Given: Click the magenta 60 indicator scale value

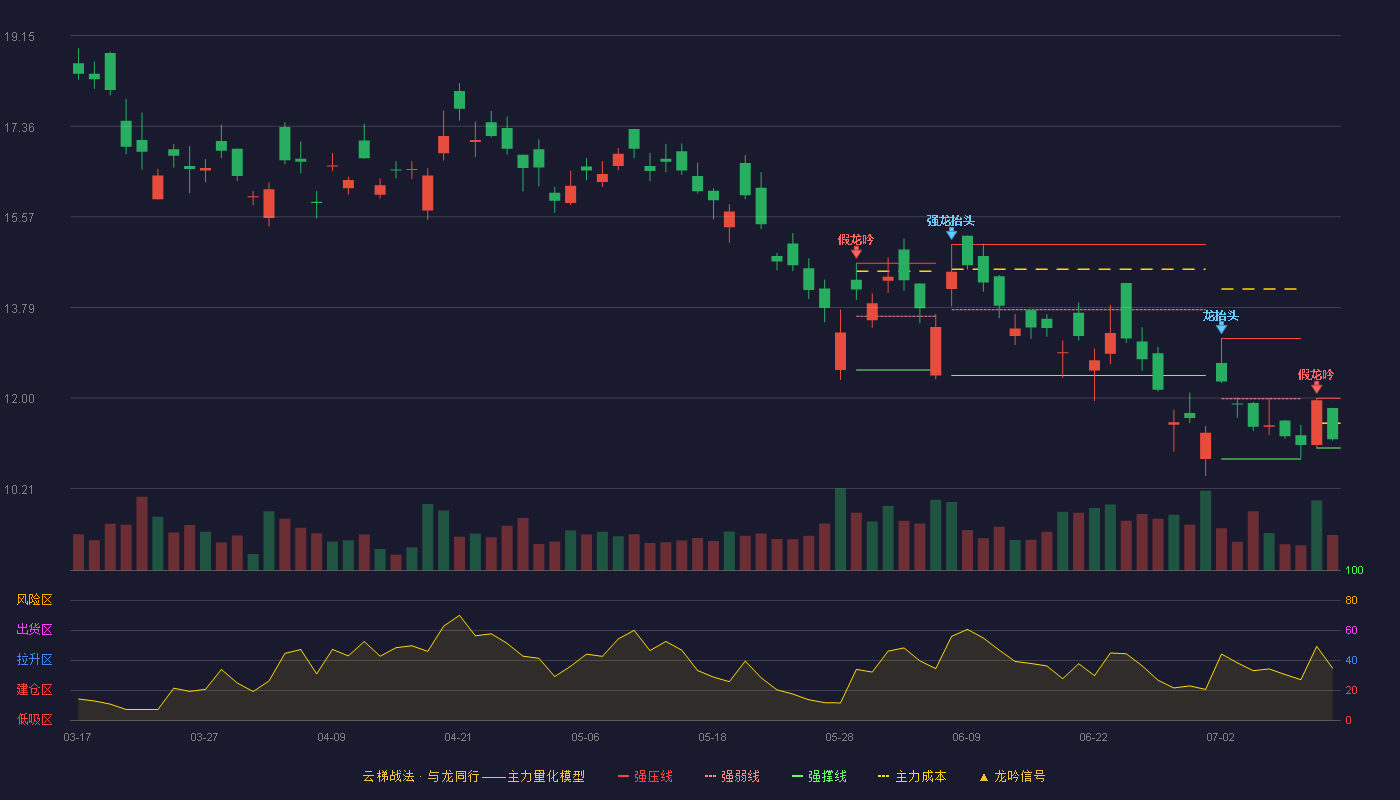Looking at the screenshot, I should [1351, 631].
